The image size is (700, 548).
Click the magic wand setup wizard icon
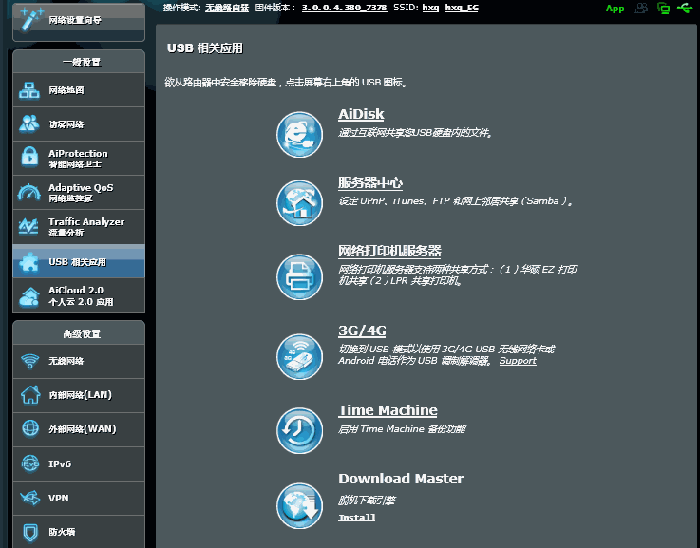click(x=32, y=20)
